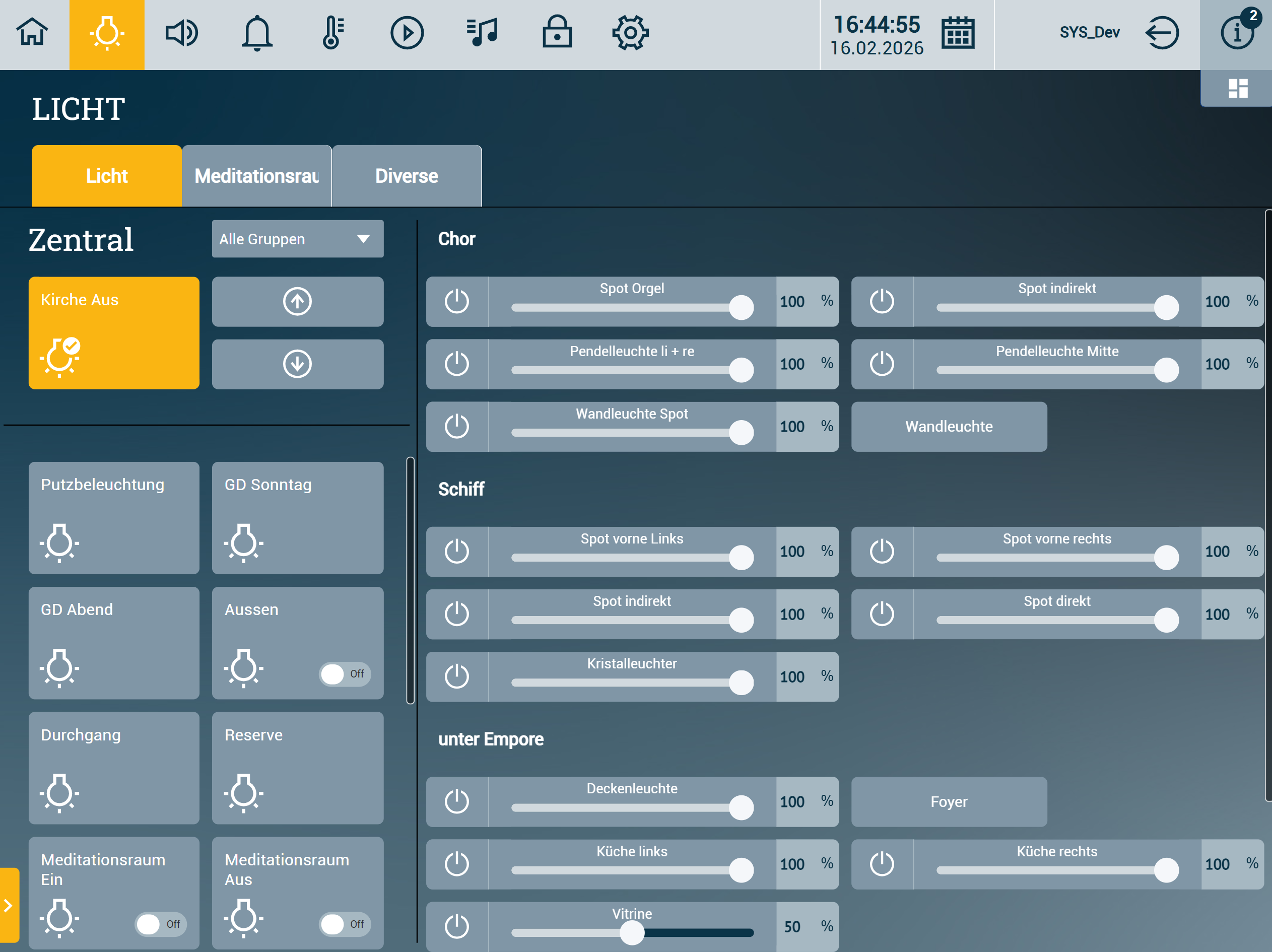The image size is (1272, 952).
Task: Click the Vitrine brightness slider handle
Action: coord(632,932)
